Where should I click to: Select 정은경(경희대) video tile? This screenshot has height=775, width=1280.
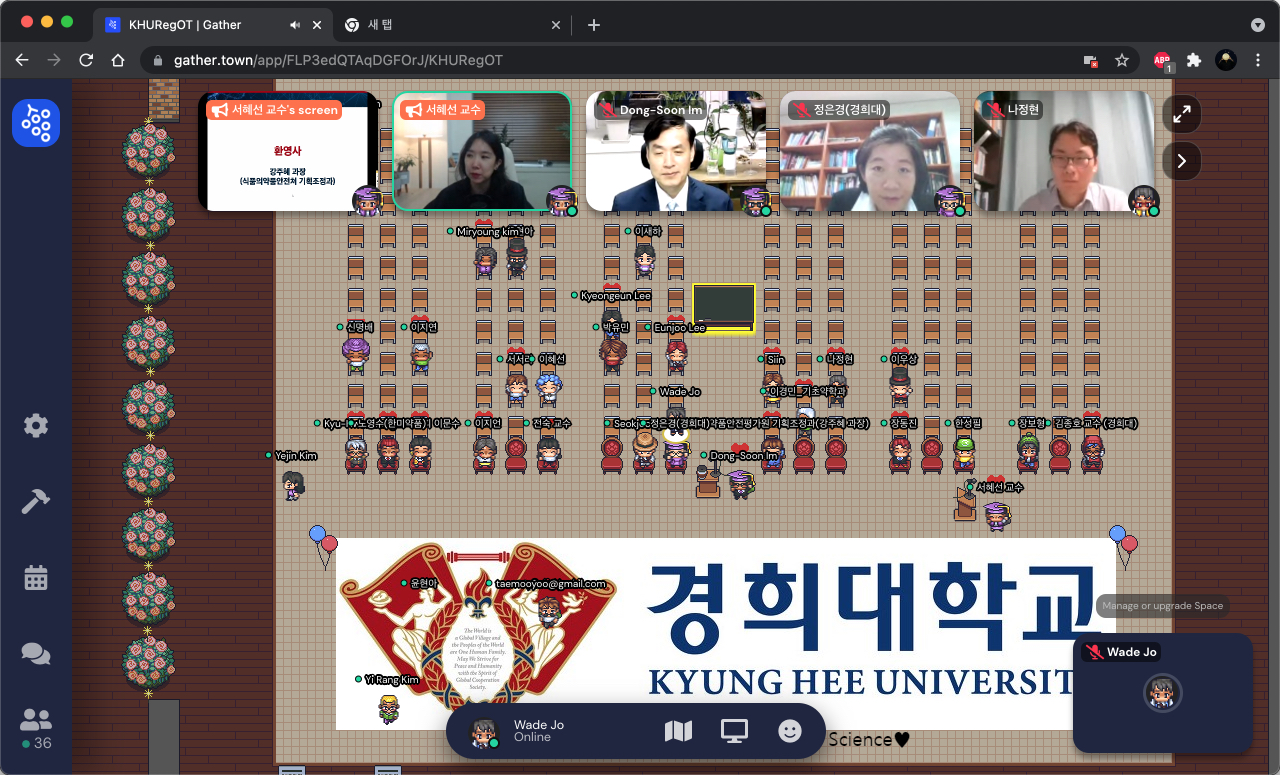pyautogui.click(x=869, y=151)
